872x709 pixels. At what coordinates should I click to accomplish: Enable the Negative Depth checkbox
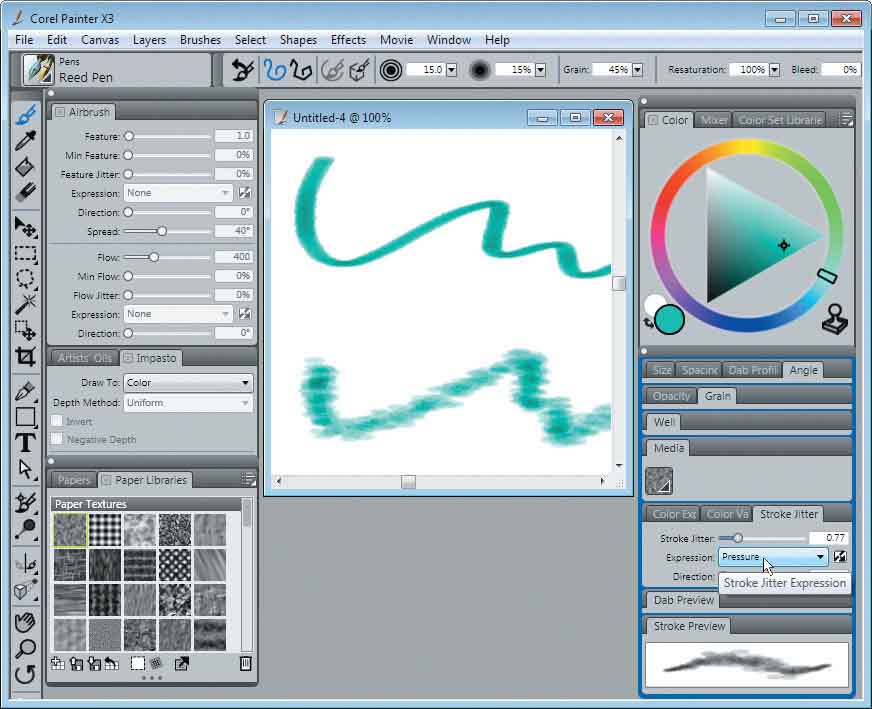[56, 436]
